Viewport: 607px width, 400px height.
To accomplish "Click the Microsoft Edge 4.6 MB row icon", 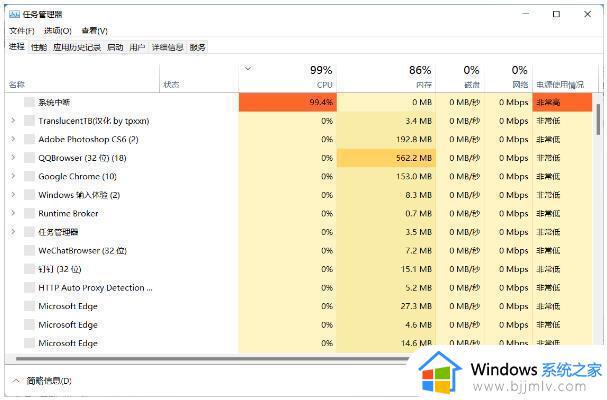I will click(x=29, y=325).
